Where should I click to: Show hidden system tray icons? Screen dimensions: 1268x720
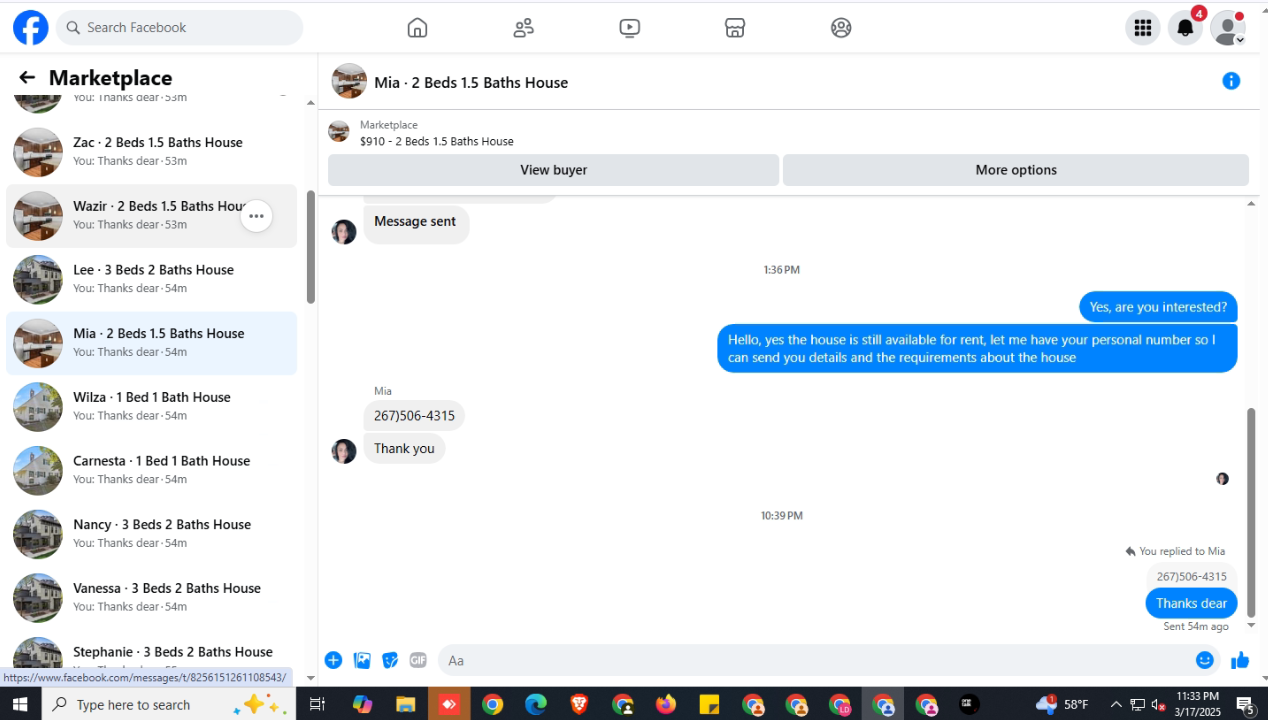[1116, 704]
